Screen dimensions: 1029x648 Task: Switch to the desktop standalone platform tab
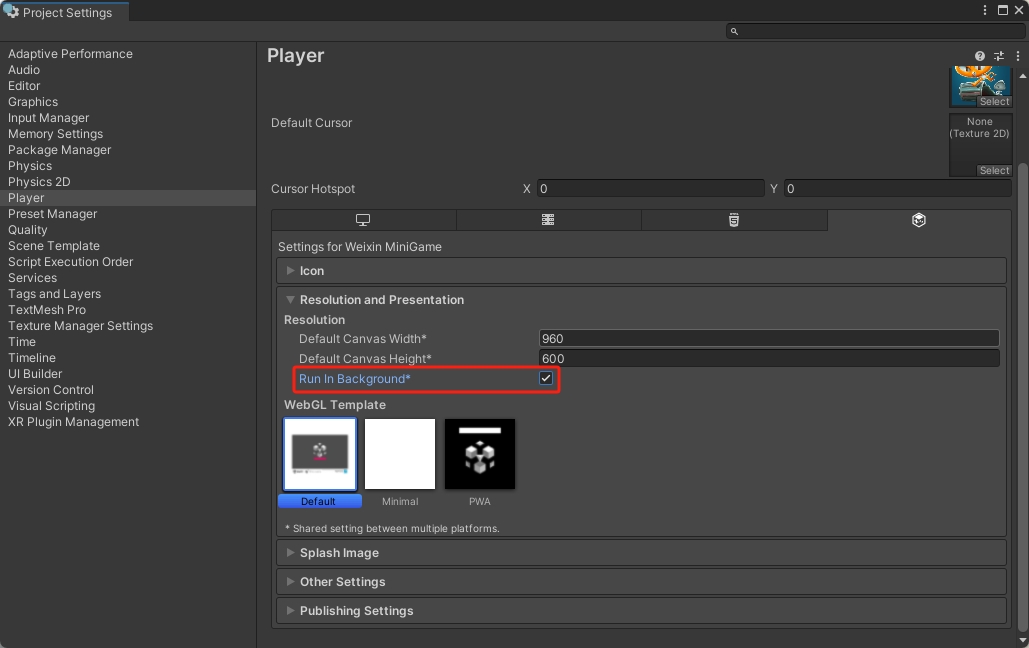pos(363,220)
